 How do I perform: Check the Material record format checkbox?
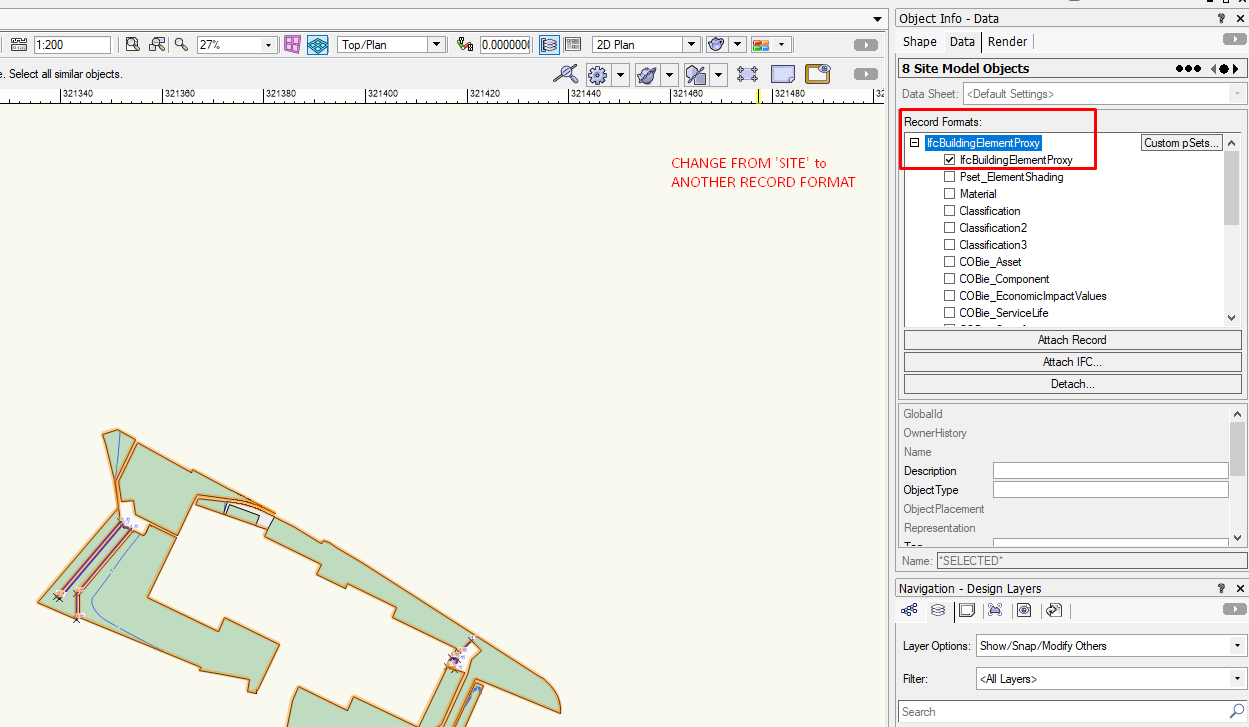click(949, 193)
